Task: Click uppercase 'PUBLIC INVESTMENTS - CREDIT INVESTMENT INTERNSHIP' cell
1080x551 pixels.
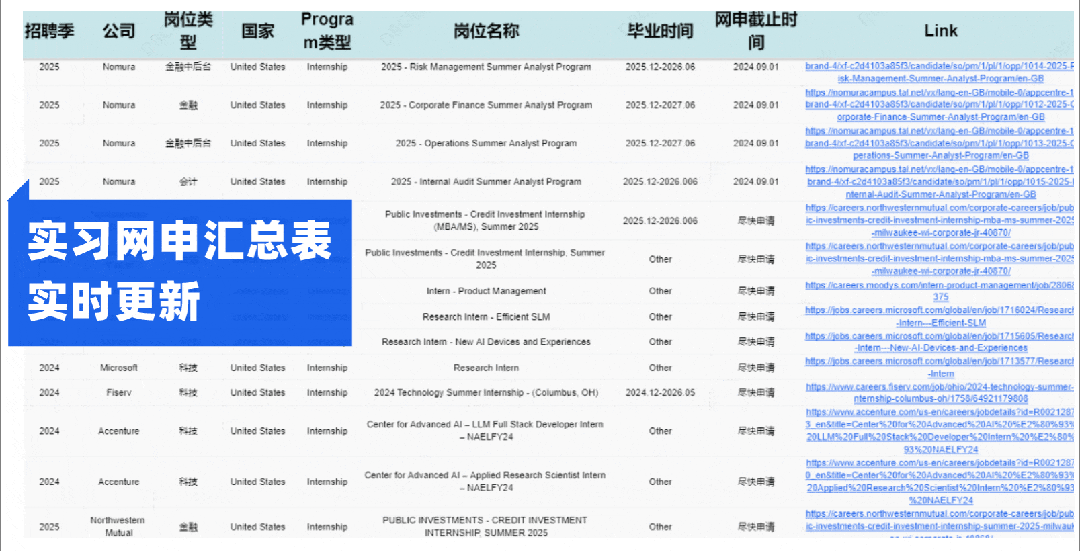Action: coord(486,526)
